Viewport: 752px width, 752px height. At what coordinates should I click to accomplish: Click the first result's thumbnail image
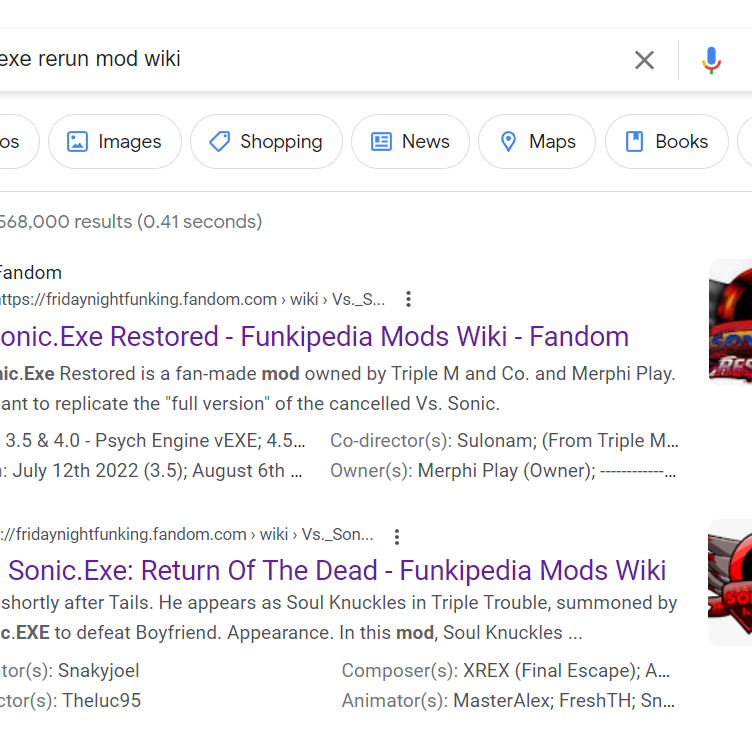point(730,322)
